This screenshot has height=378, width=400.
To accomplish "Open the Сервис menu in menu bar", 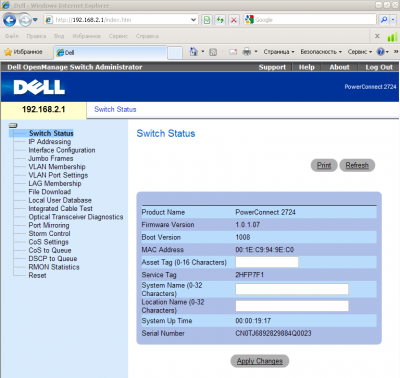I will (x=118, y=36).
